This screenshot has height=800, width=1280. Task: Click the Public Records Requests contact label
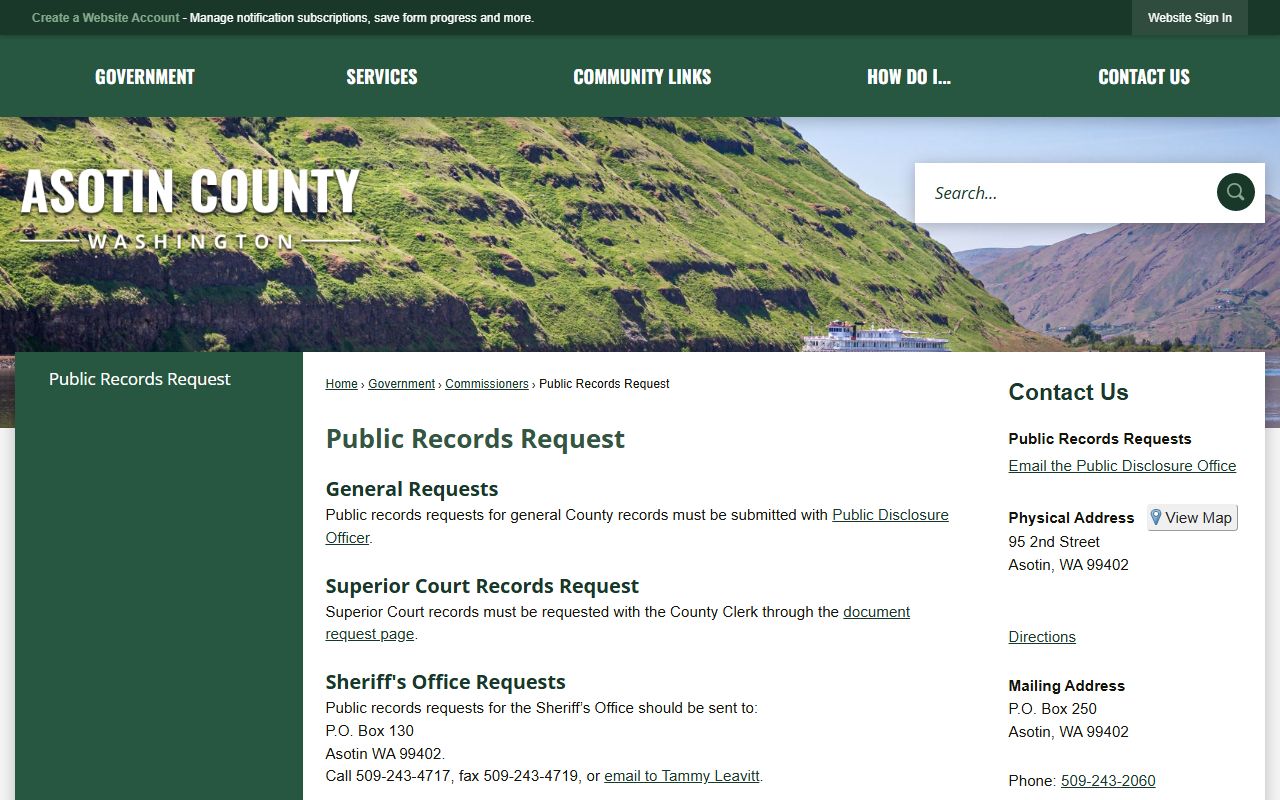[x=1100, y=439]
